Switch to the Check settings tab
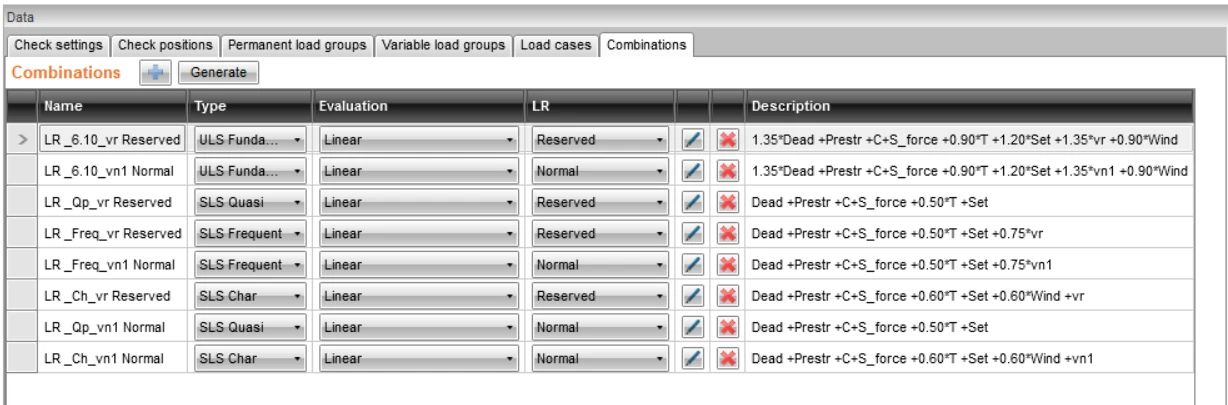The height and width of the screenshot is (405, 1228). (57, 45)
